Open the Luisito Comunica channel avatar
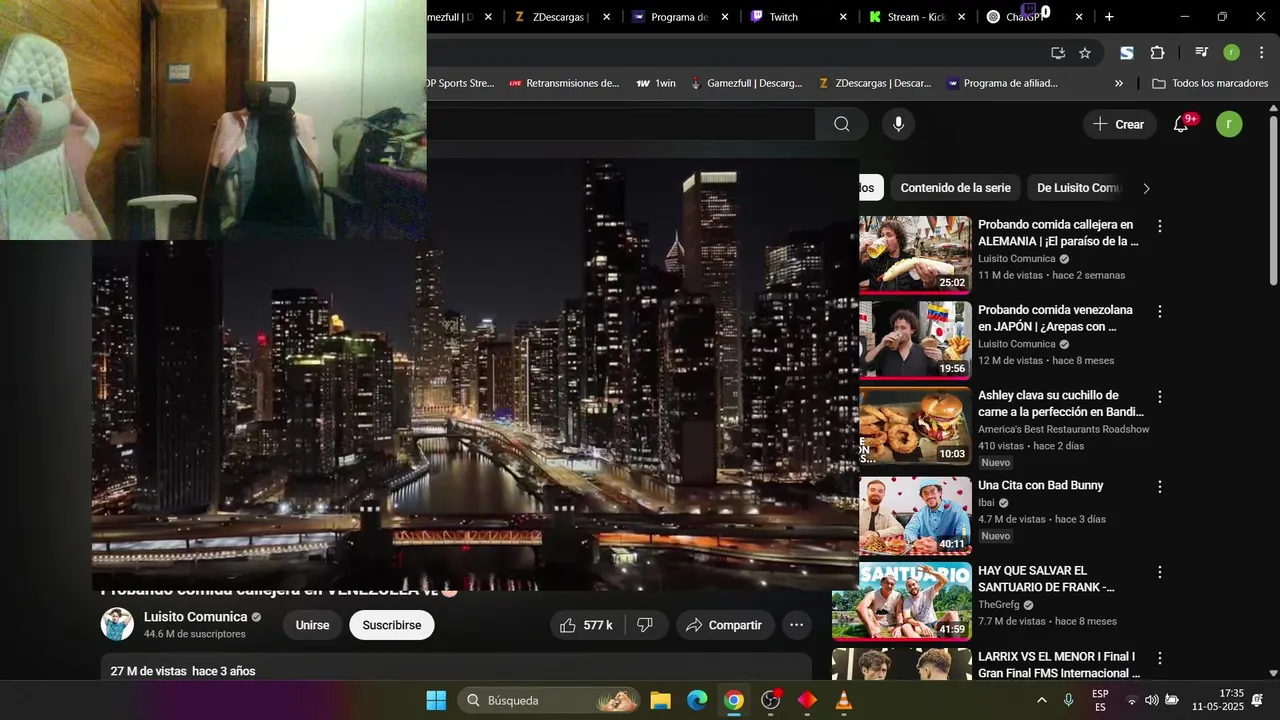The height and width of the screenshot is (720, 1280). click(x=117, y=624)
